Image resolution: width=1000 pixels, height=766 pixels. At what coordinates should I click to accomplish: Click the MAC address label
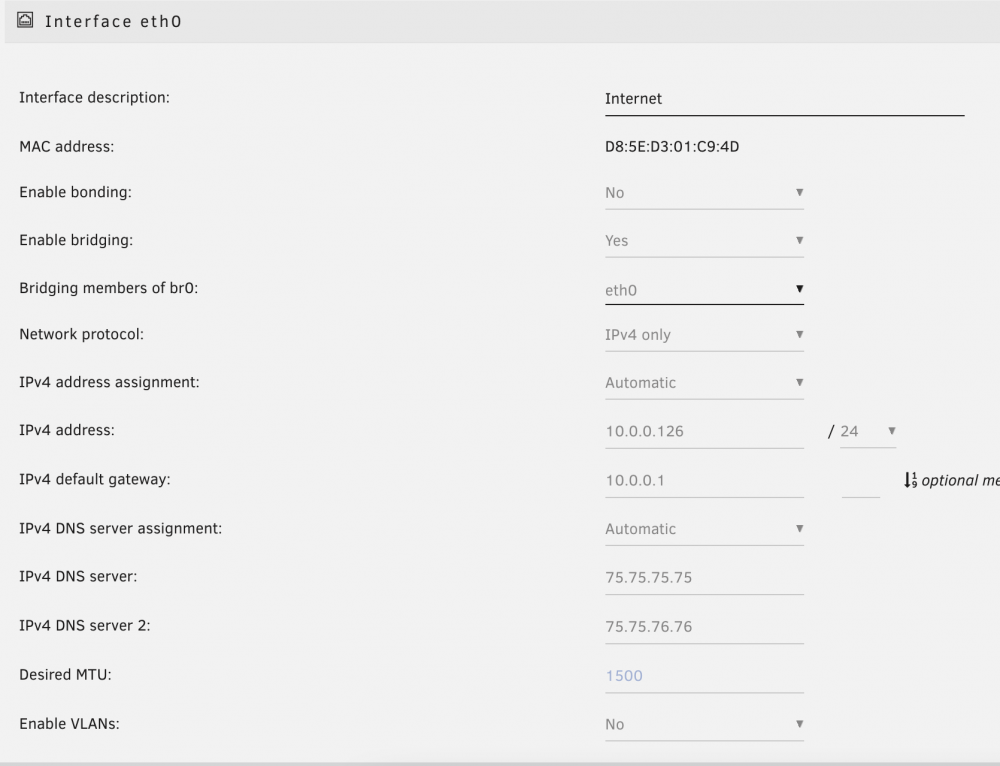(x=66, y=147)
